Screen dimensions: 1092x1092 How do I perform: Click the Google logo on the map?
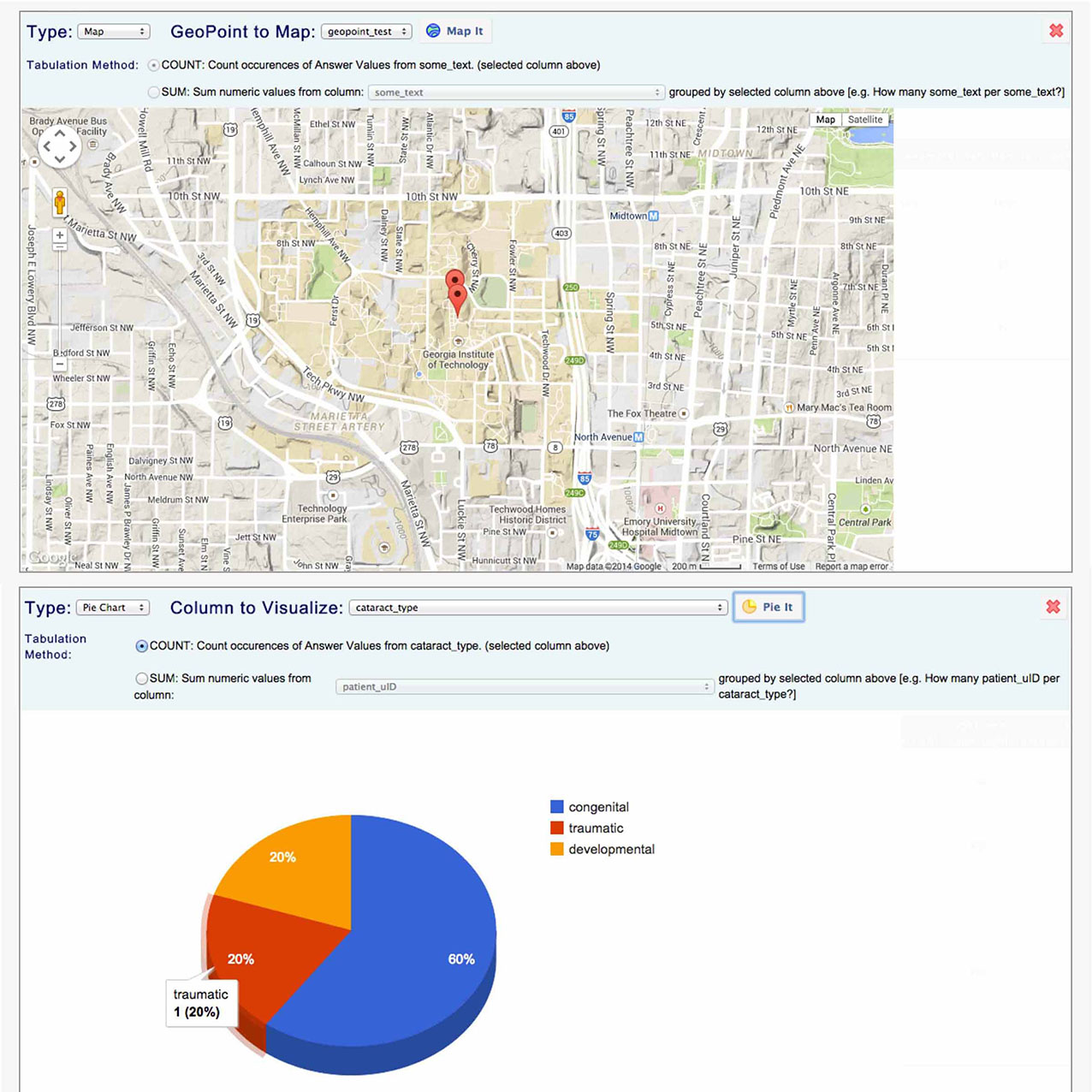(52, 558)
